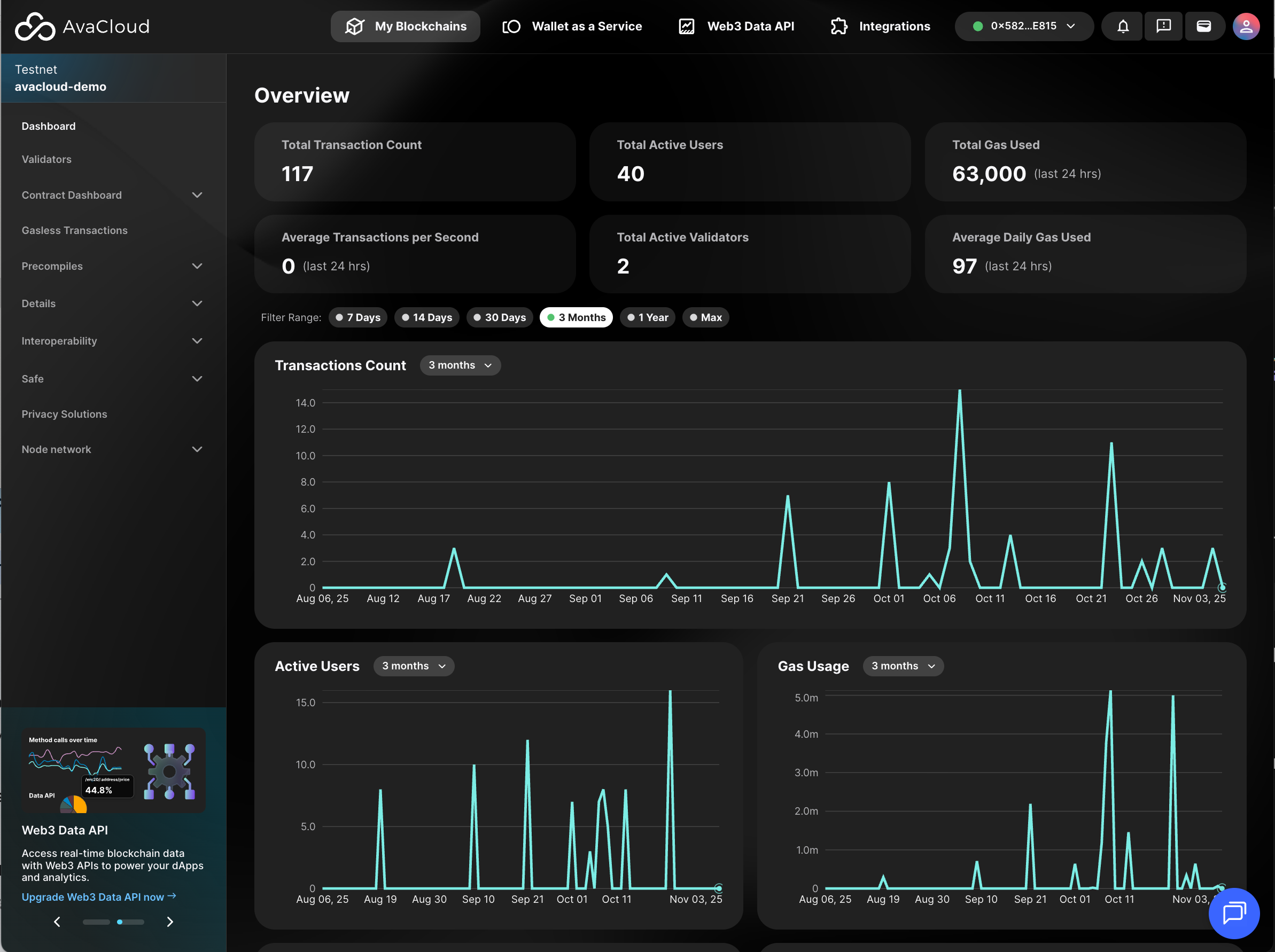Open the live chat support bubble
This screenshot has width=1275, height=952.
(x=1233, y=913)
